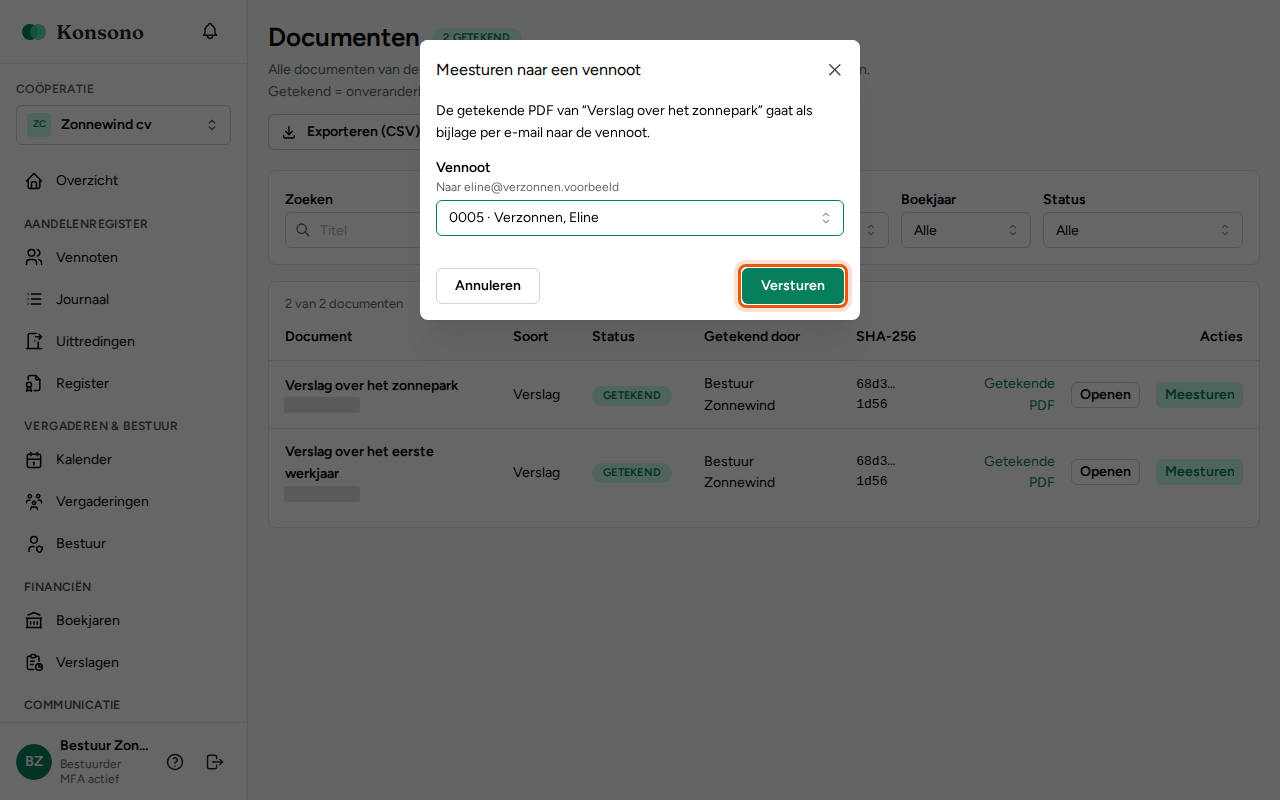Click the "2 van 2 documenten" text

click(344, 304)
